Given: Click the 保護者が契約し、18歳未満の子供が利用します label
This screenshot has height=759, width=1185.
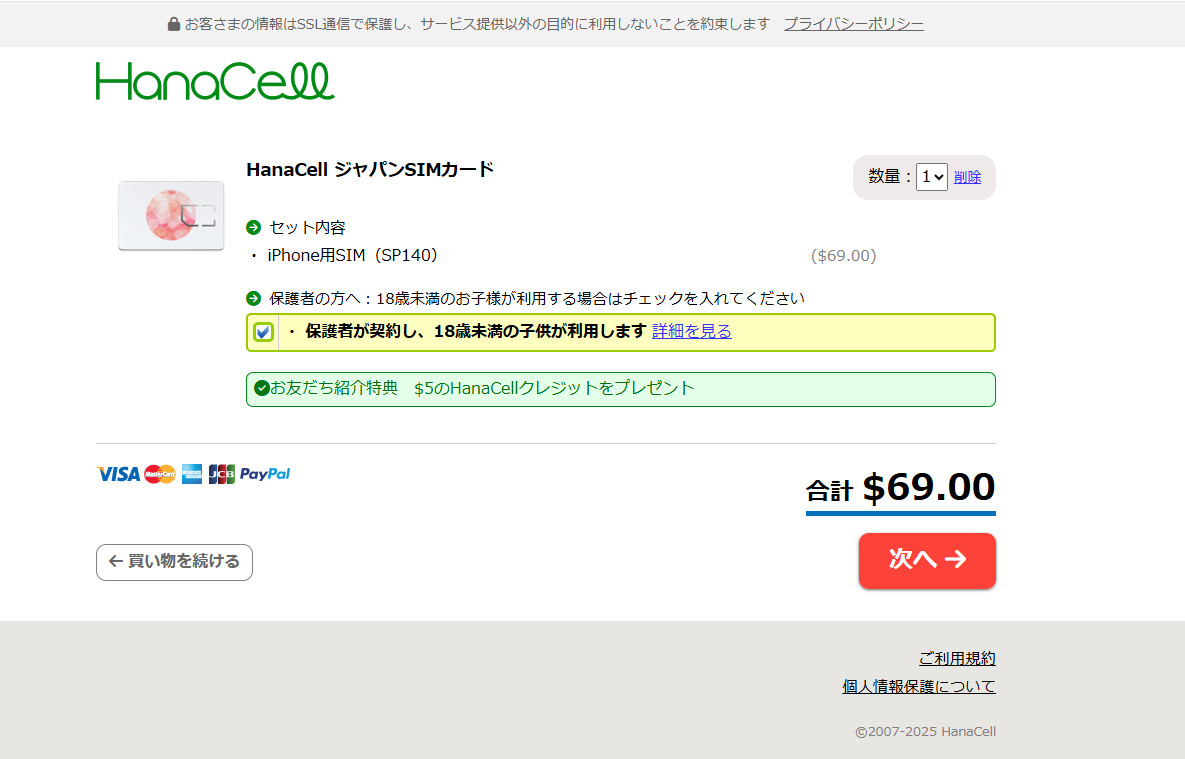Looking at the screenshot, I should tap(475, 331).
